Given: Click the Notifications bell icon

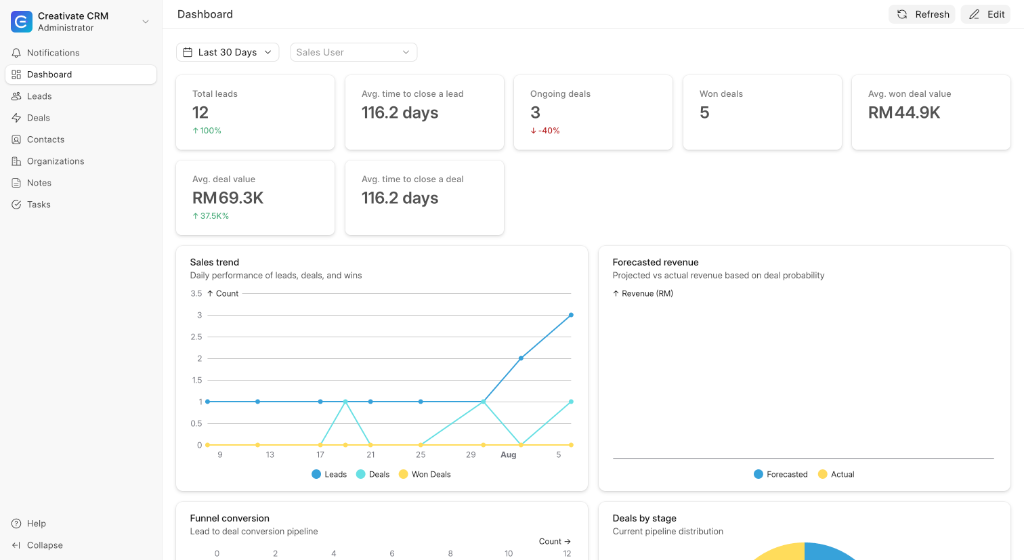Looking at the screenshot, I should [16, 53].
